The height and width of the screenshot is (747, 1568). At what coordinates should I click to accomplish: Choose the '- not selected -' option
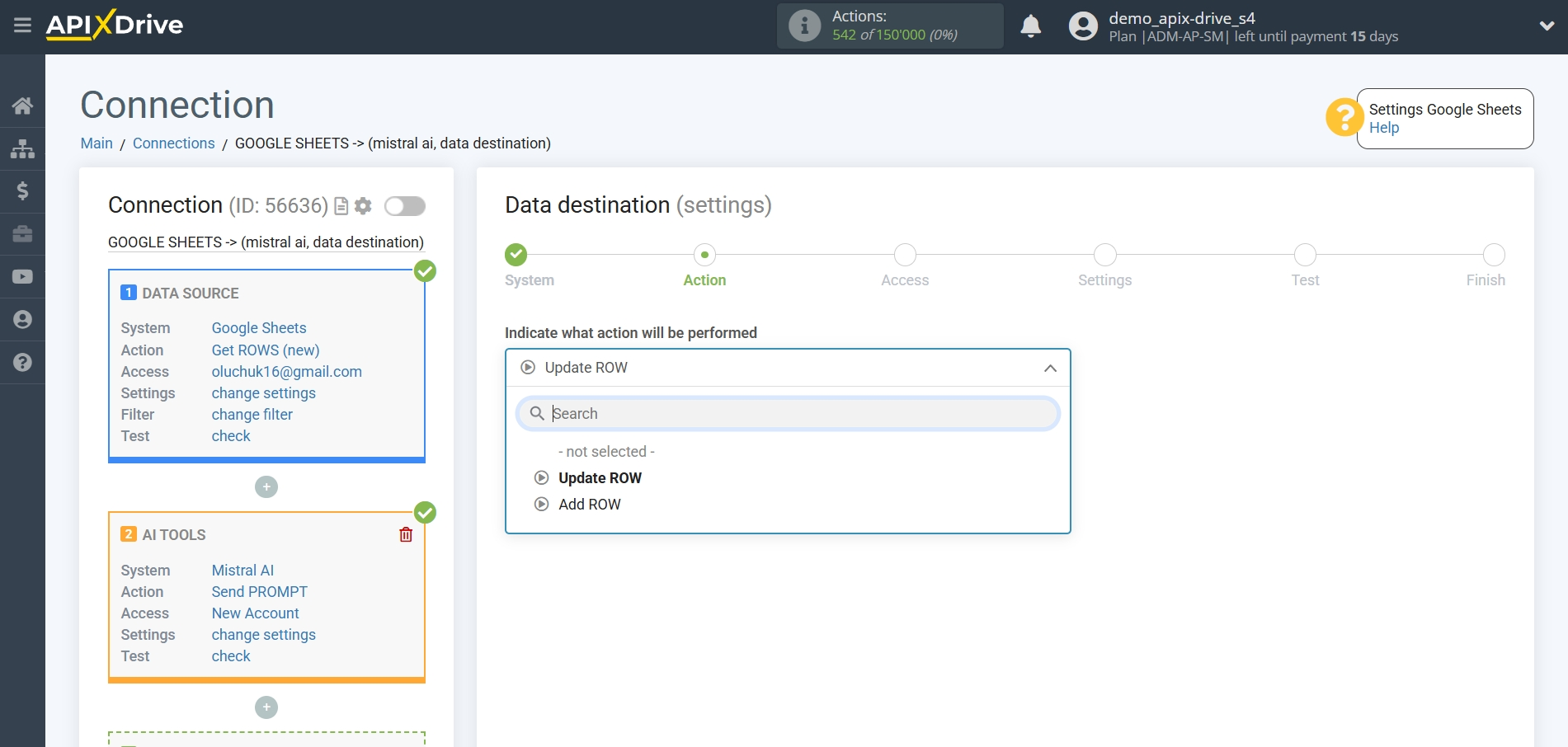[605, 452]
